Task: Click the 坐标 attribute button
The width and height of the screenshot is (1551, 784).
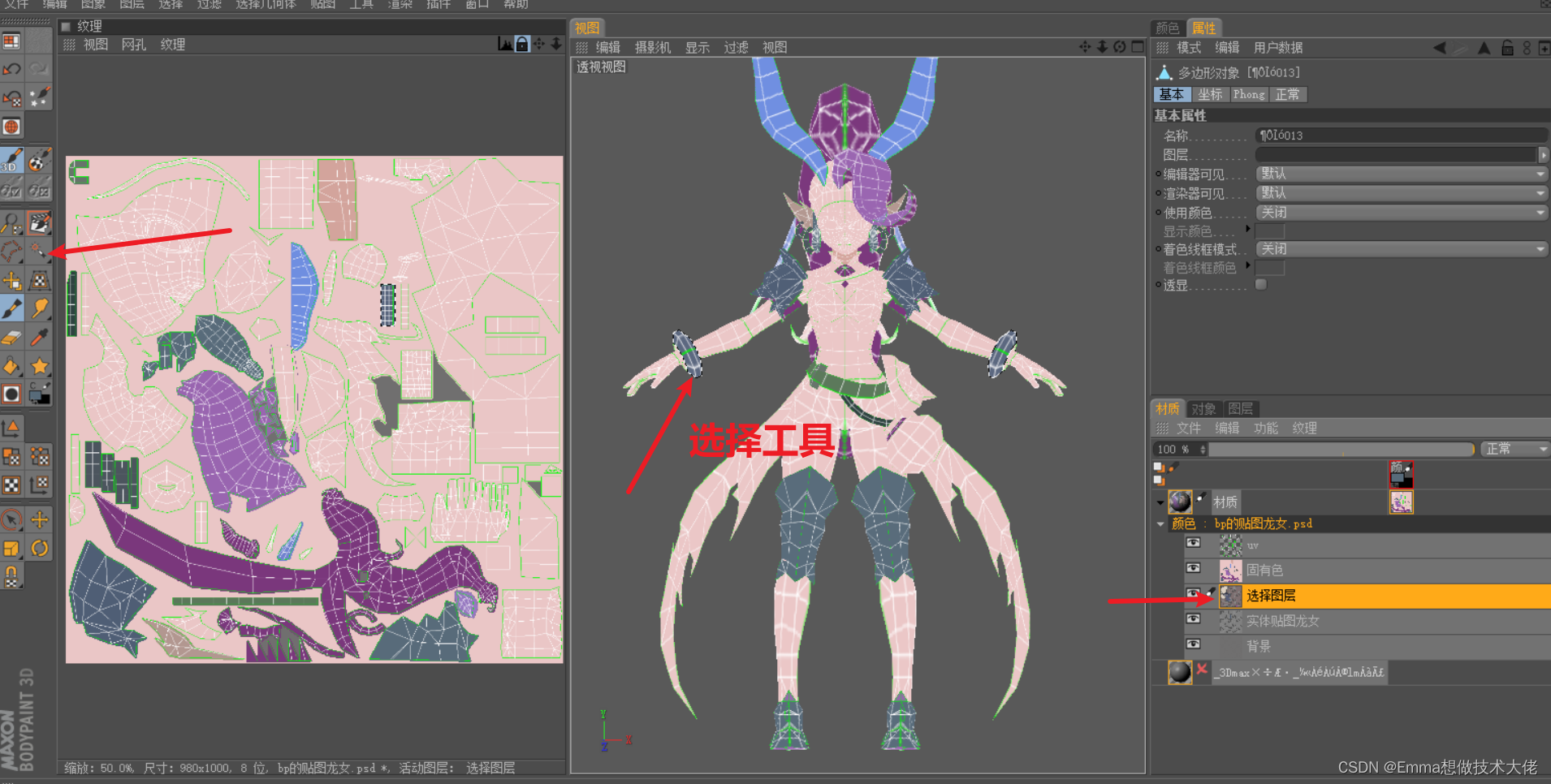Action: [x=1210, y=95]
